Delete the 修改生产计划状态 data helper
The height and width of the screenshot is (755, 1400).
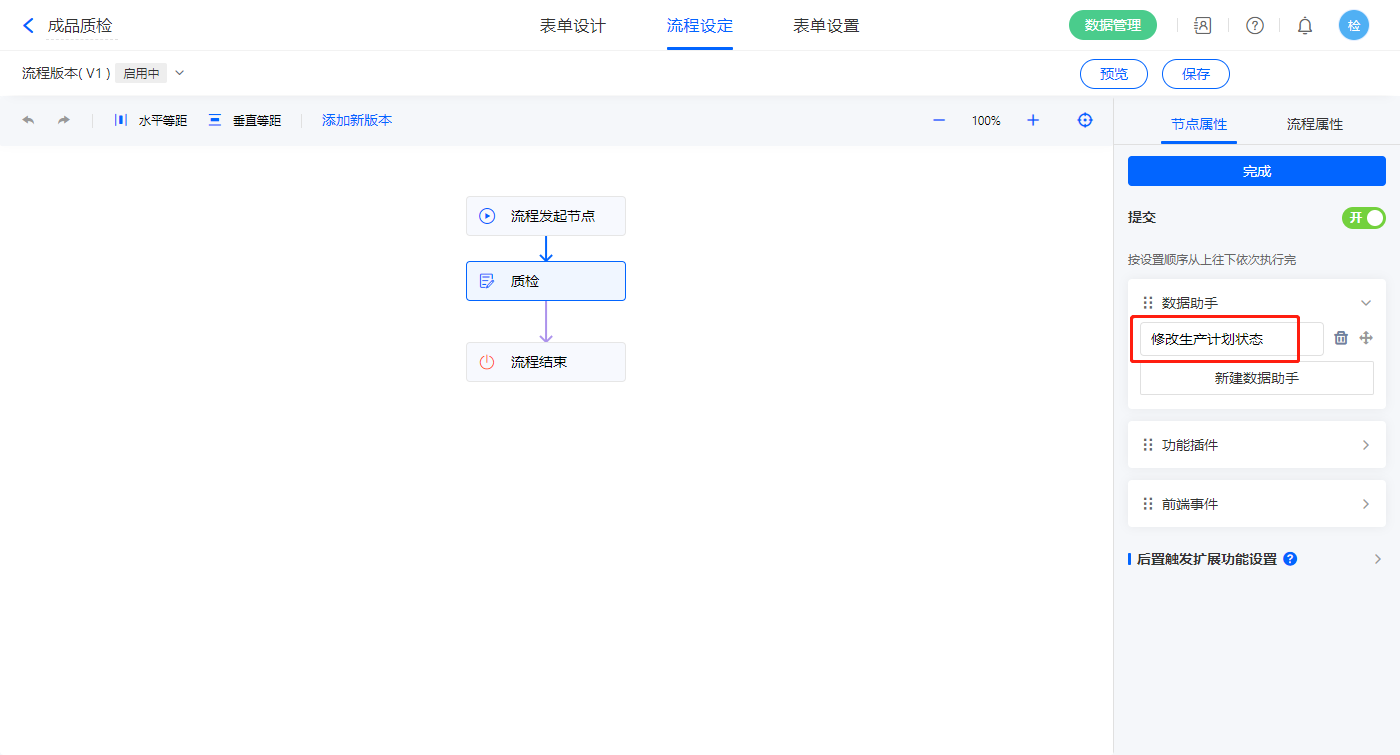point(1341,338)
